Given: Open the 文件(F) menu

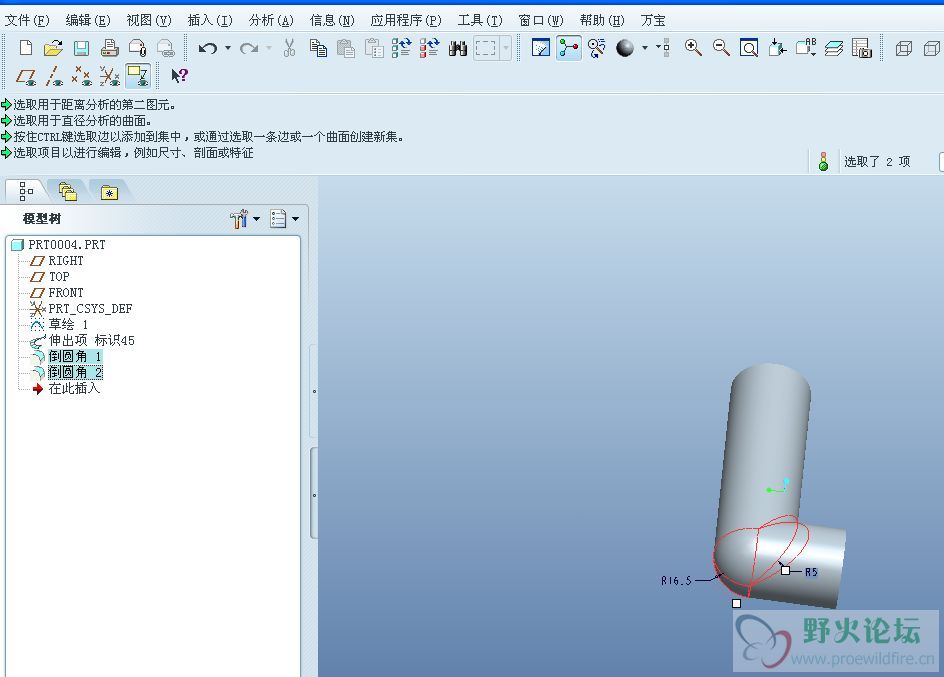Looking at the screenshot, I should (x=26, y=20).
